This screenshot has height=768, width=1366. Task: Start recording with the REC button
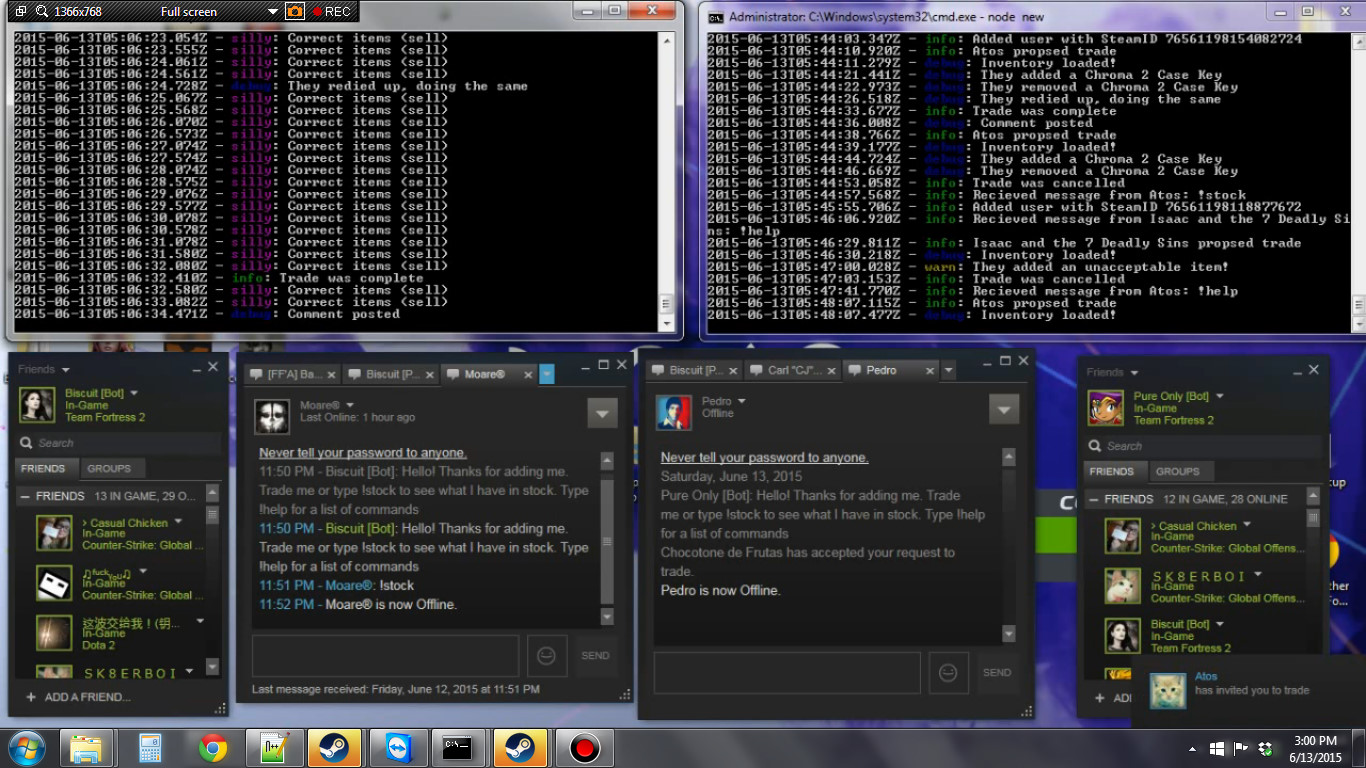pyautogui.click(x=331, y=12)
